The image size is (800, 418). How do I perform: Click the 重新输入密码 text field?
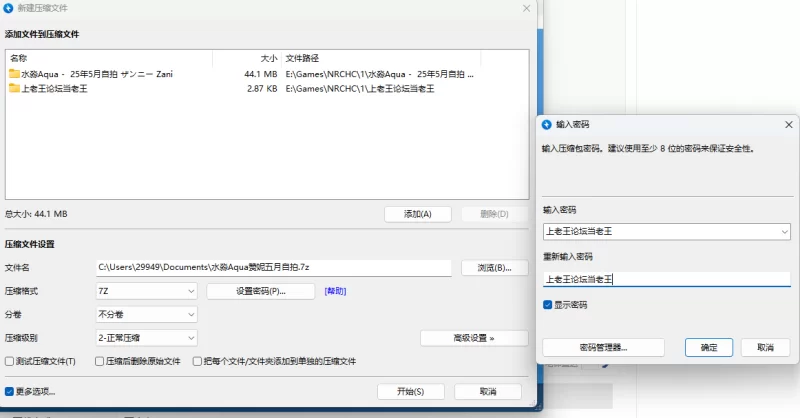coord(666,279)
